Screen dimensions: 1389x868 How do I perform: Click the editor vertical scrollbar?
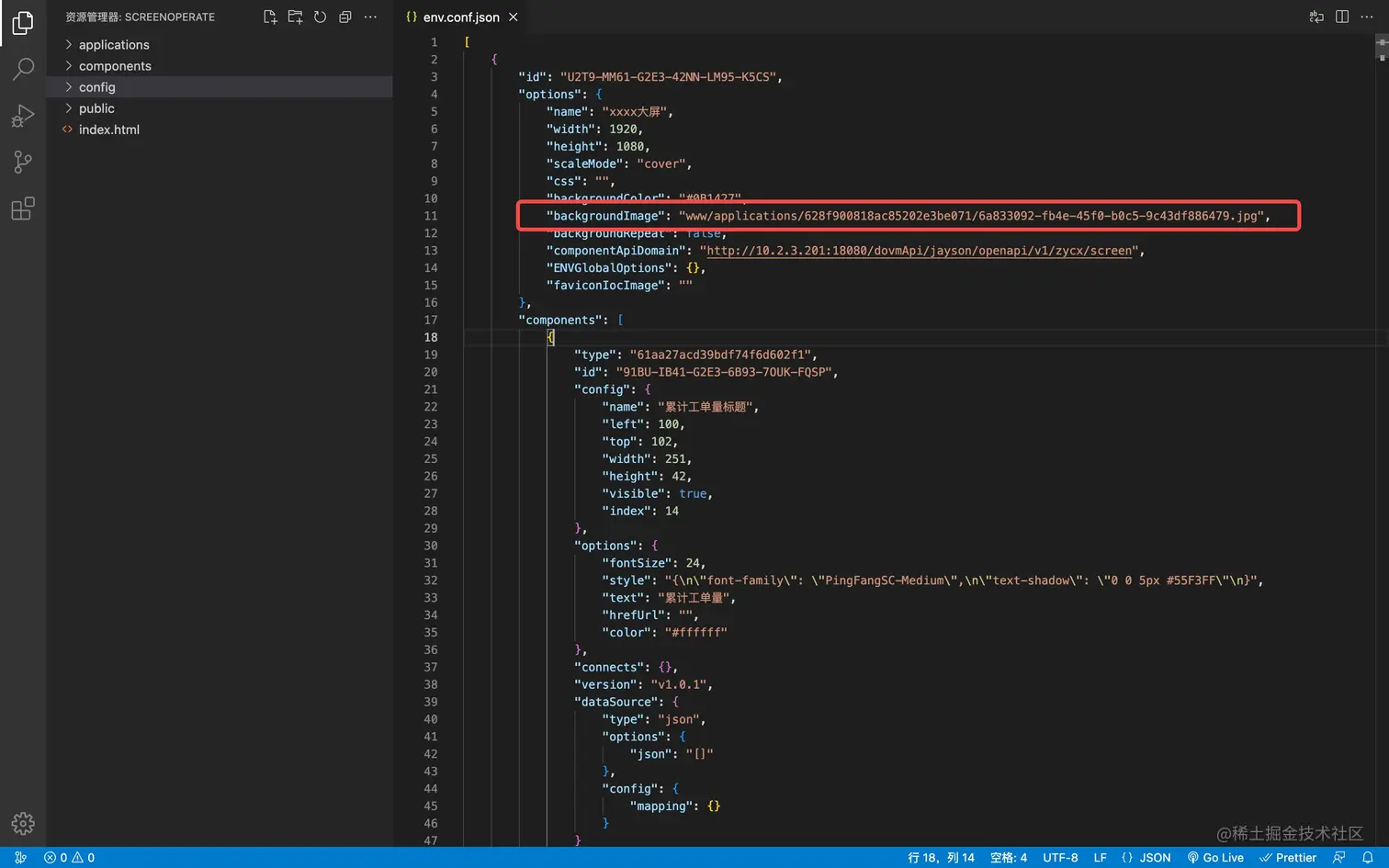[x=1382, y=441]
